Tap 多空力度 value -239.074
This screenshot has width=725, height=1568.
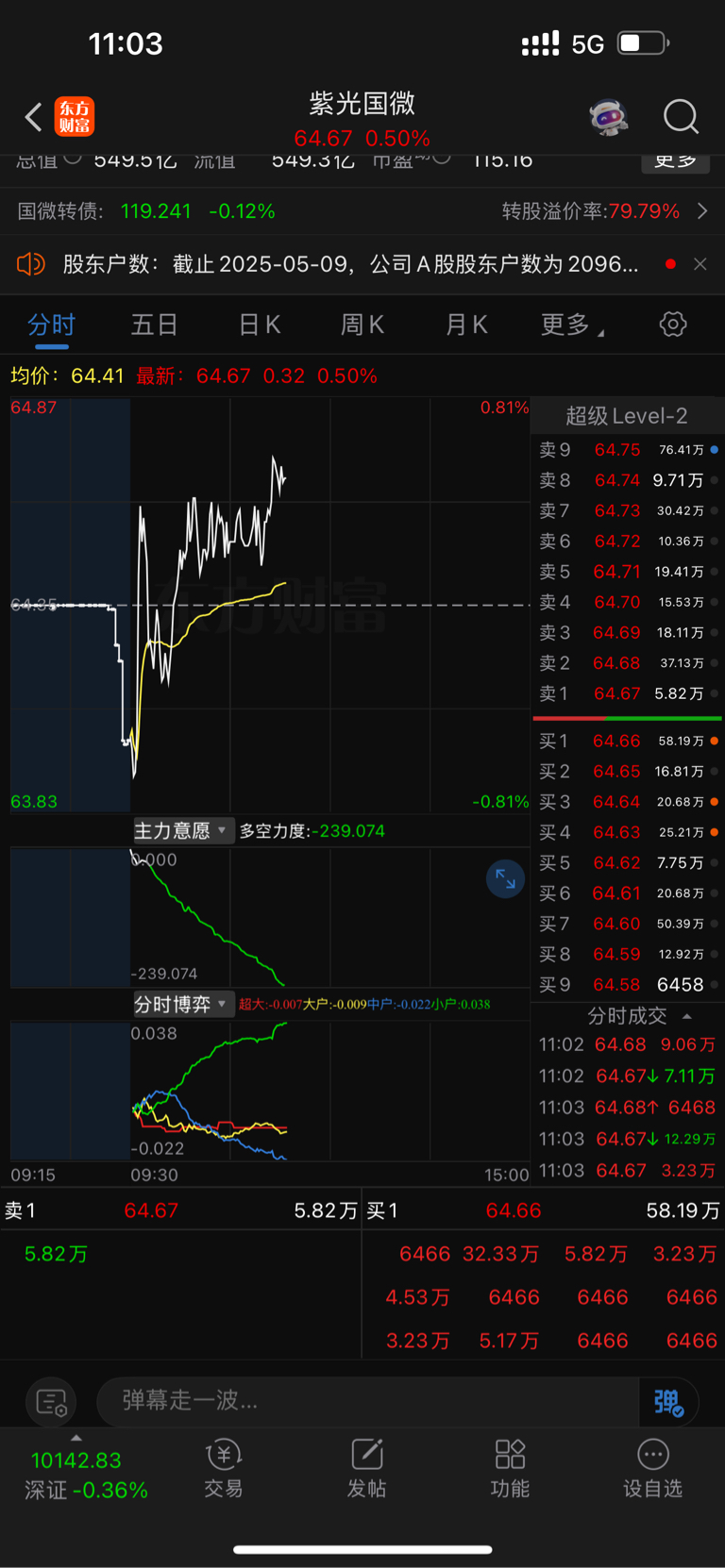point(350,831)
